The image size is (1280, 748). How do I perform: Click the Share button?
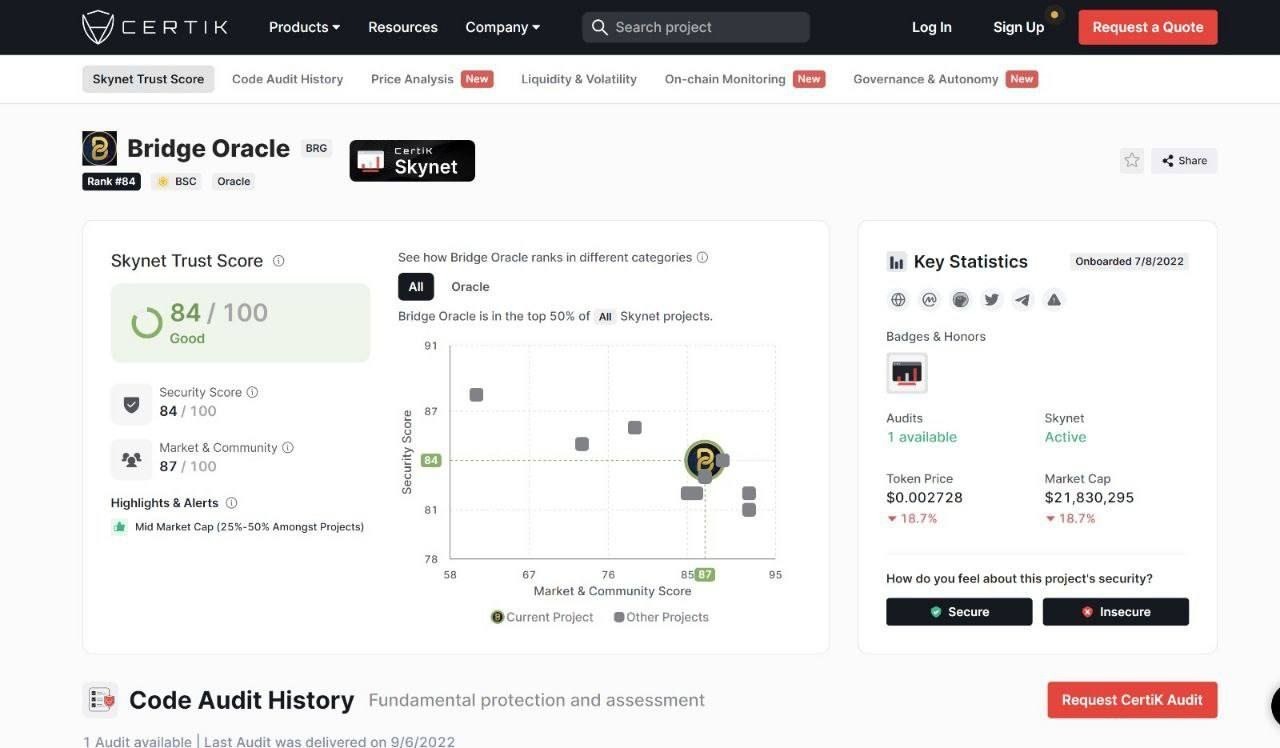(x=1184, y=160)
